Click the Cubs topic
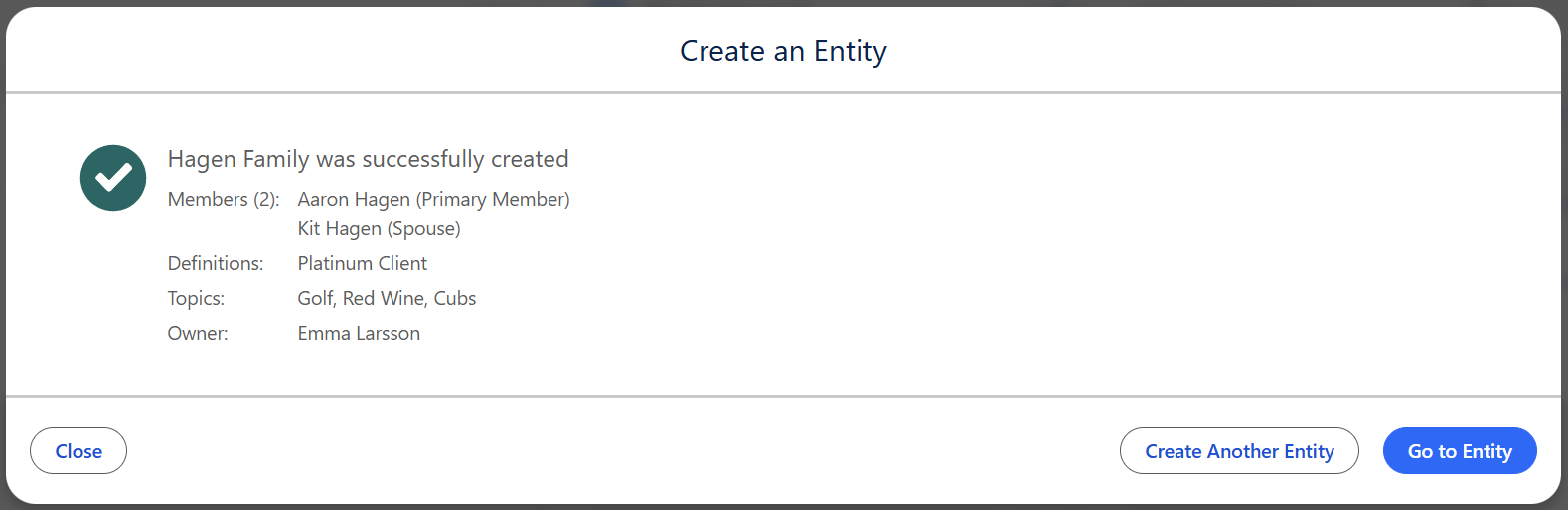 click(455, 298)
